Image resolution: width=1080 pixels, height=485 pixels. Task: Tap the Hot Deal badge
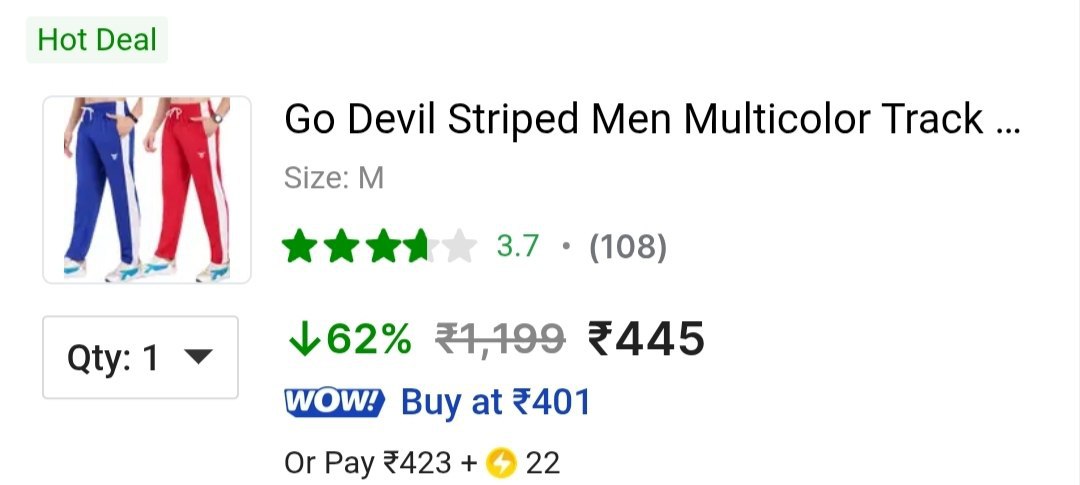(97, 40)
